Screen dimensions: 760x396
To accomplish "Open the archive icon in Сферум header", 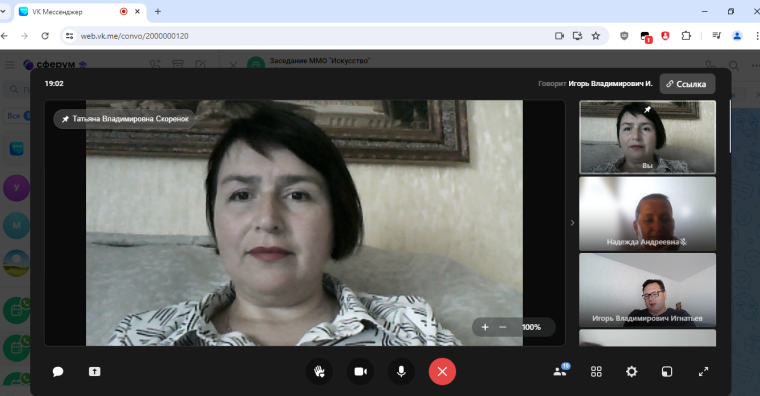I will [x=178, y=64].
